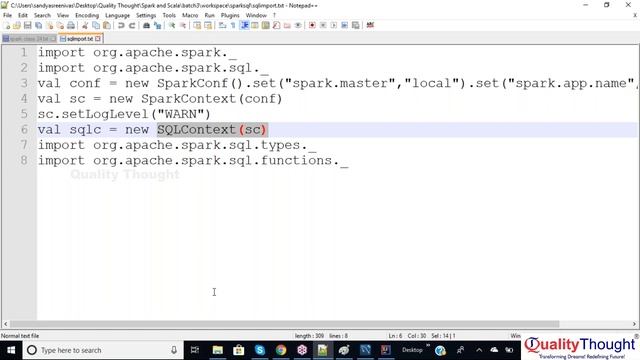The image size is (640, 360).
Task: Click the horizontal scrollbar thumb
Action: (284, 324)
